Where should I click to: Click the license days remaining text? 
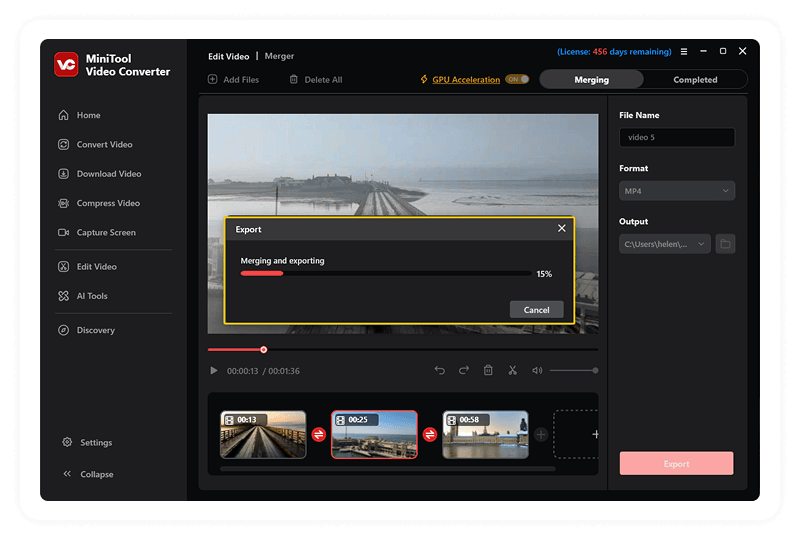coord(614,52)
